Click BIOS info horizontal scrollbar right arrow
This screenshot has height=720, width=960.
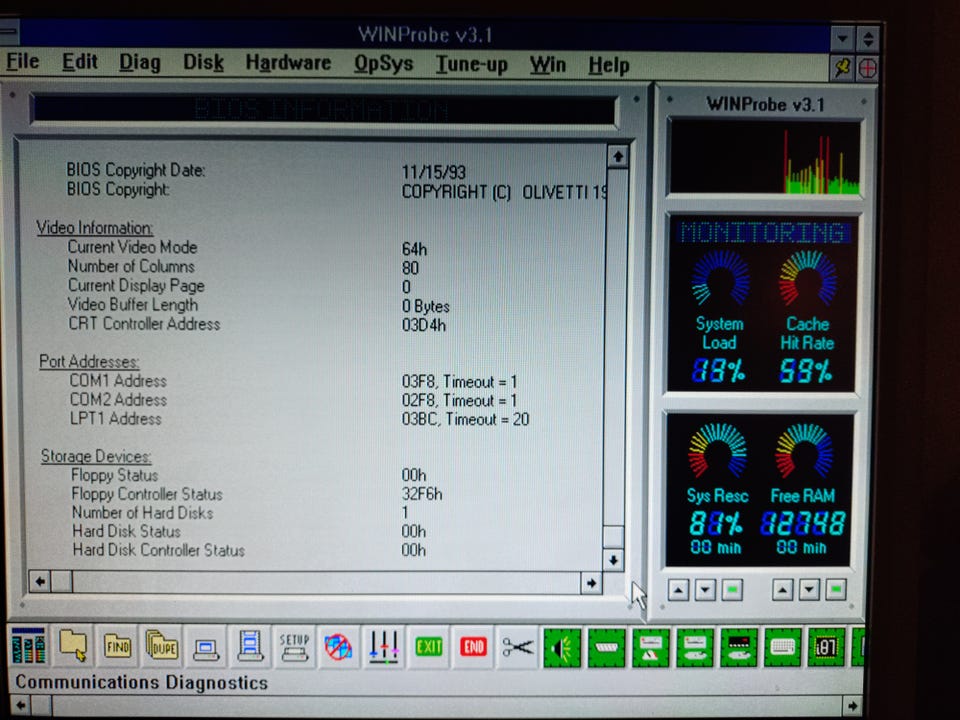coord(591,583)
